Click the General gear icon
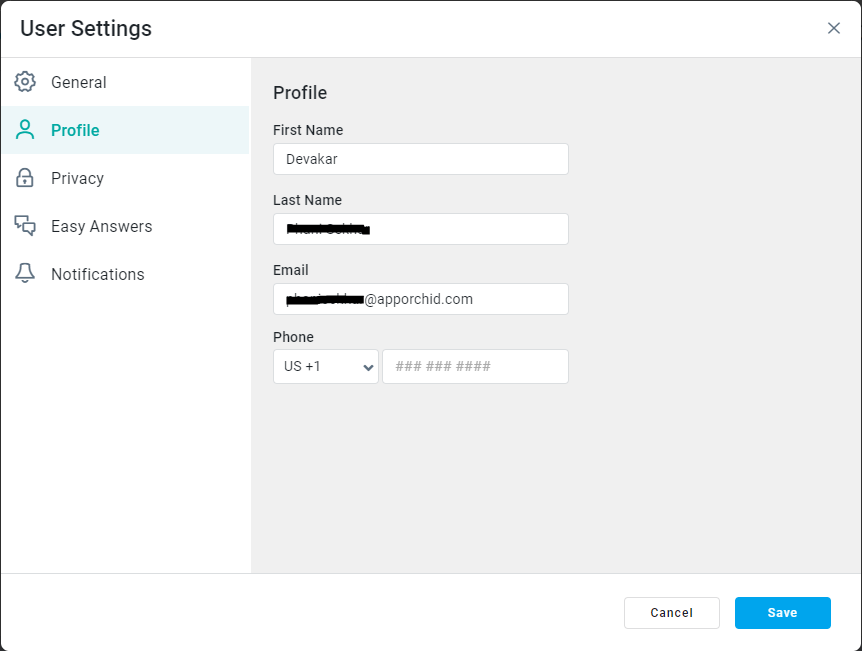The height and width of the screenshot is (651, 862). (25, 82)
